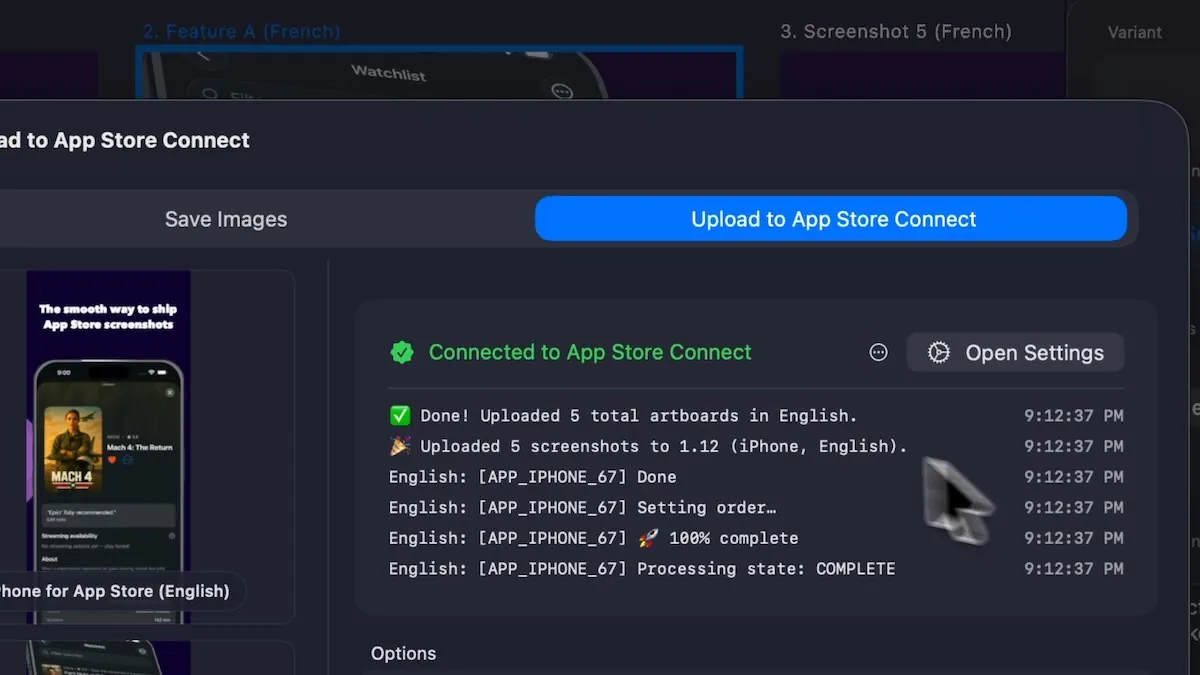
Task: Select the 2. Feature A (French) artboard title
Action: [x=241, y=31]
